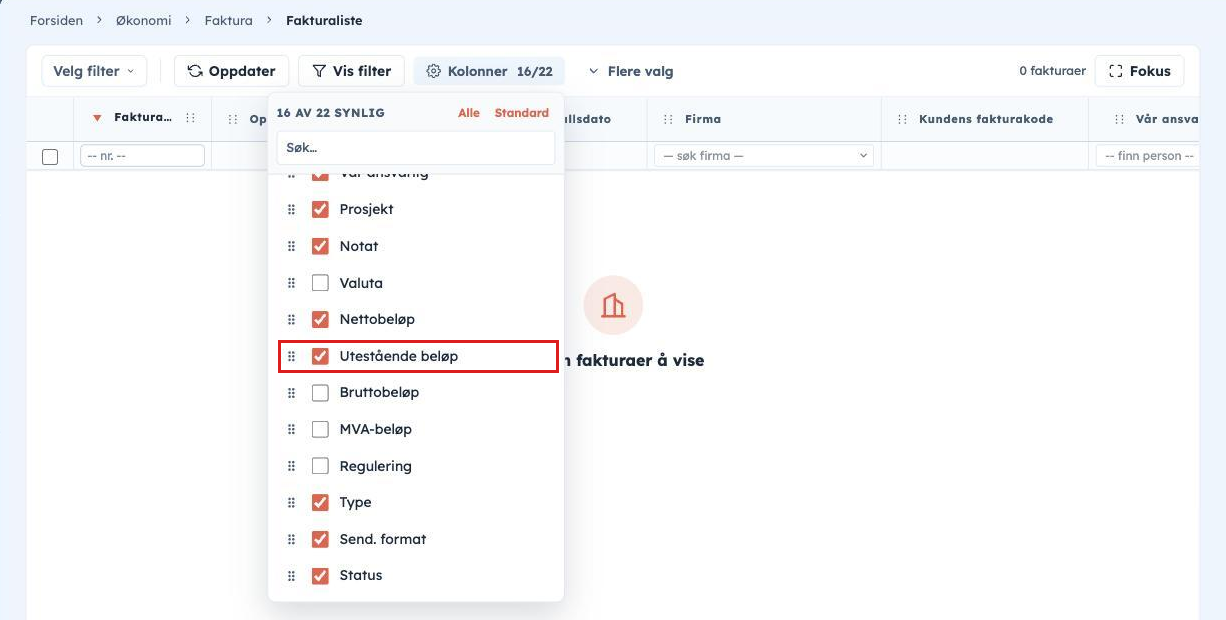Select Alle to show all columns
Screen dimensions: 1226x620
coord(469,113)
